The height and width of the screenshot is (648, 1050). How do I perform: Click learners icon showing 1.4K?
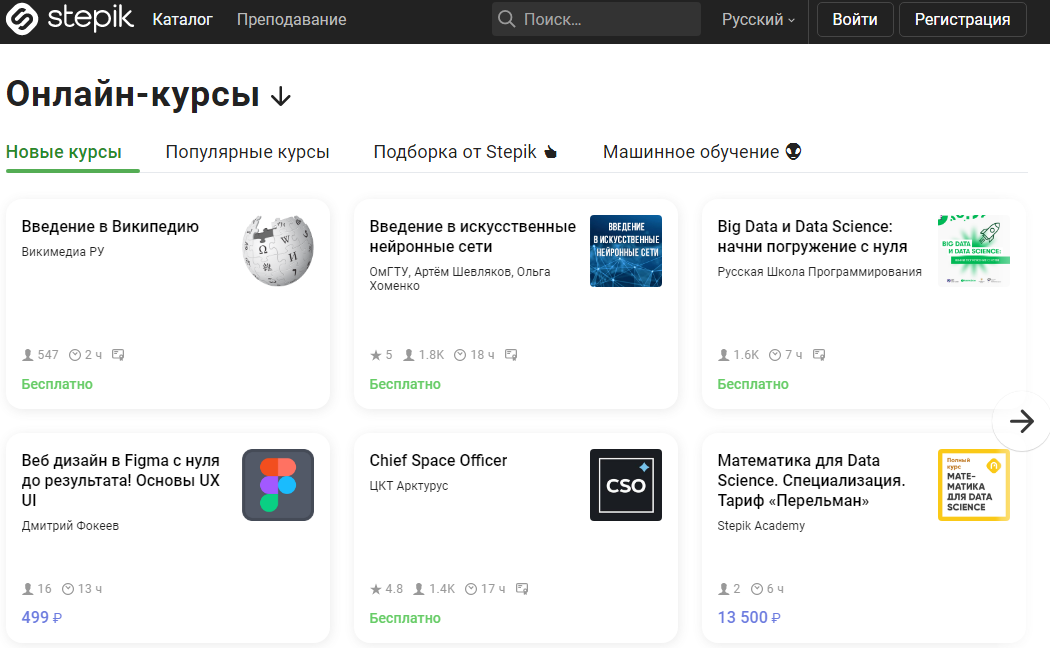tap(419, 589)
